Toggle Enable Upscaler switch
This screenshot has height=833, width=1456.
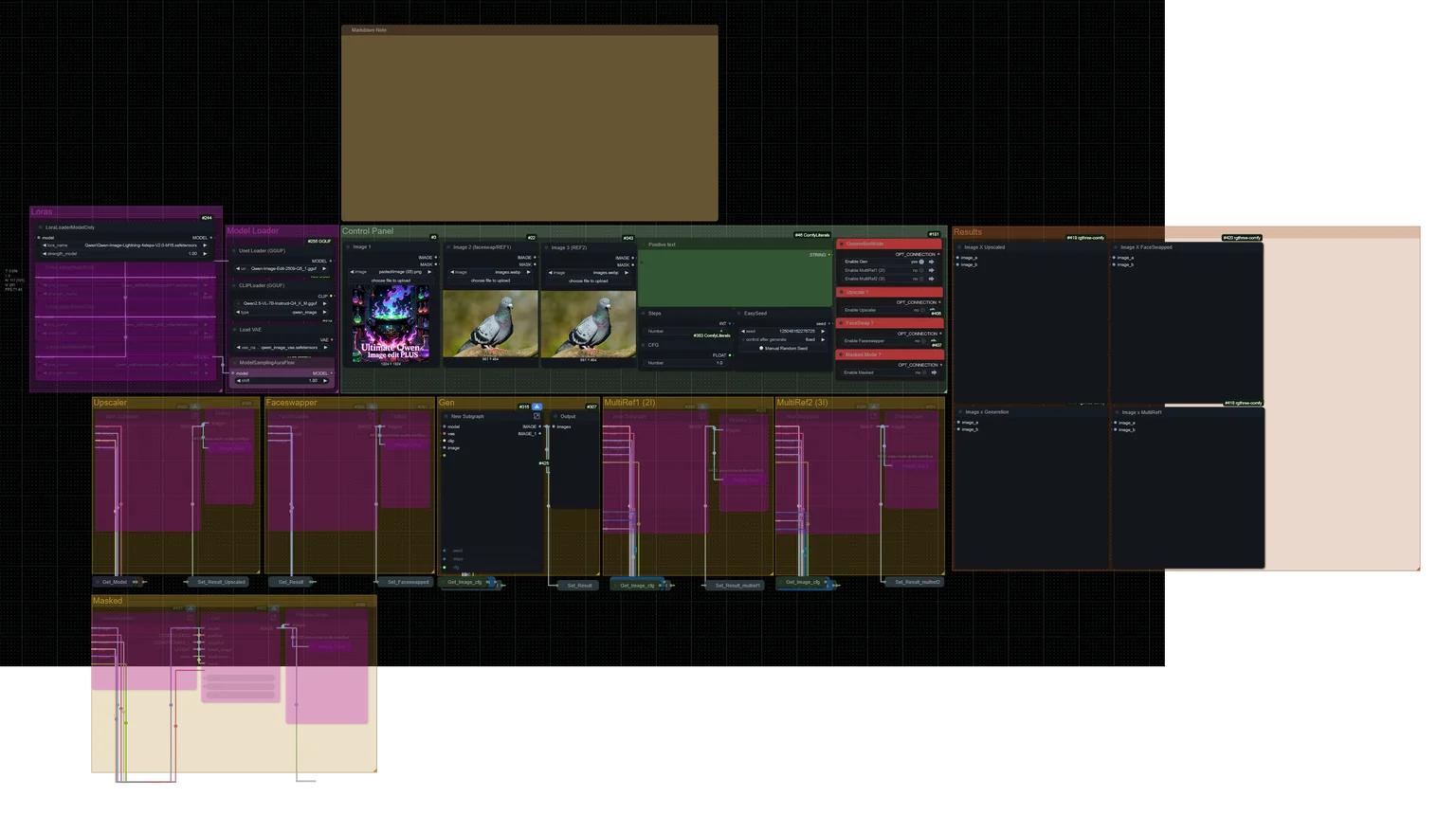pyautogui.click(x=923, y=310)
